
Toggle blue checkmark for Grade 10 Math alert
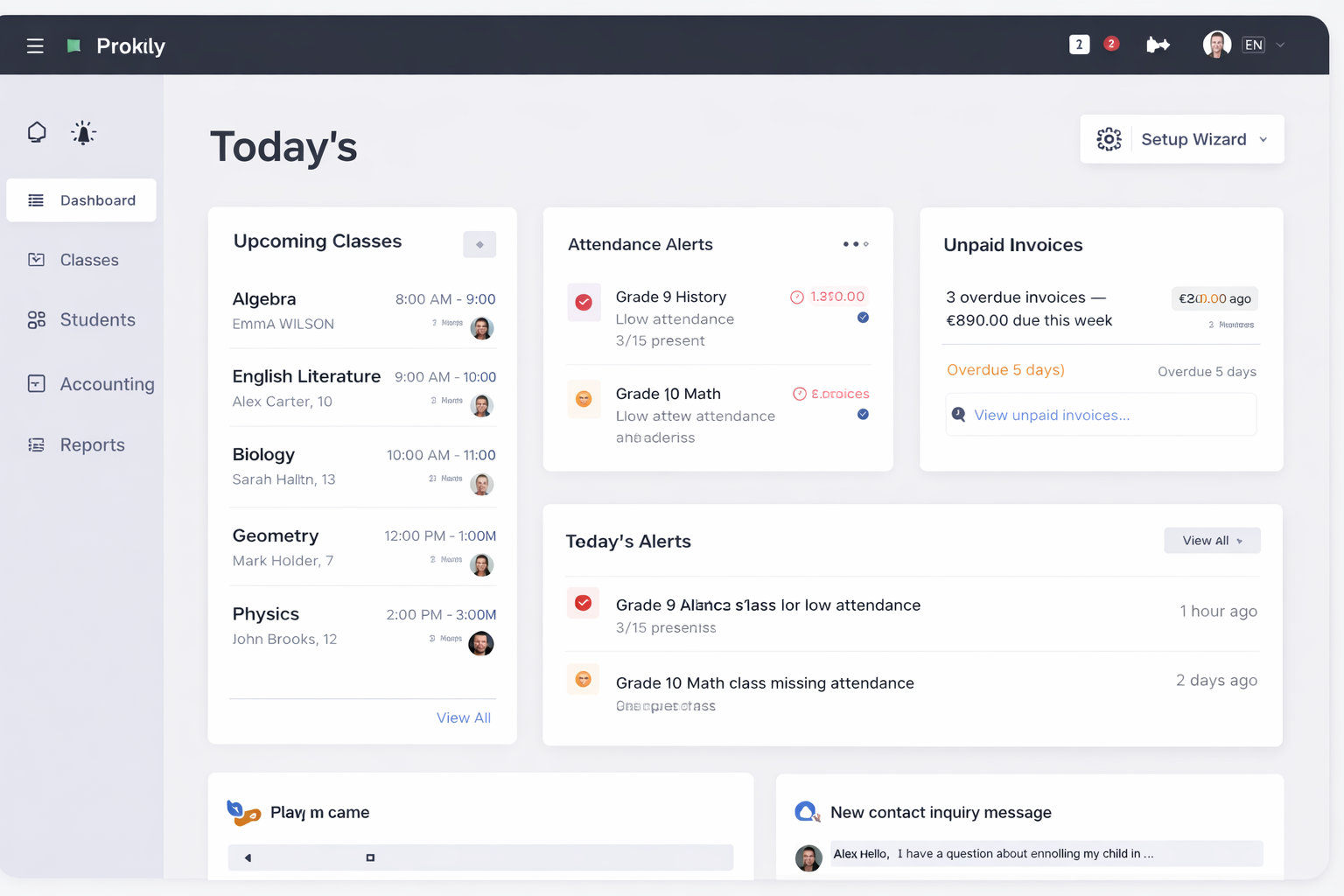863,415
